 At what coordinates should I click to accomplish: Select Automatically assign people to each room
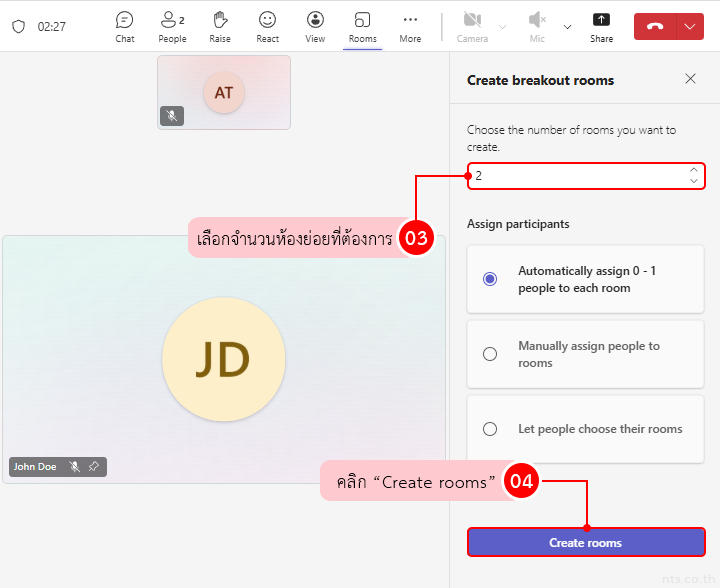[490, 279]
